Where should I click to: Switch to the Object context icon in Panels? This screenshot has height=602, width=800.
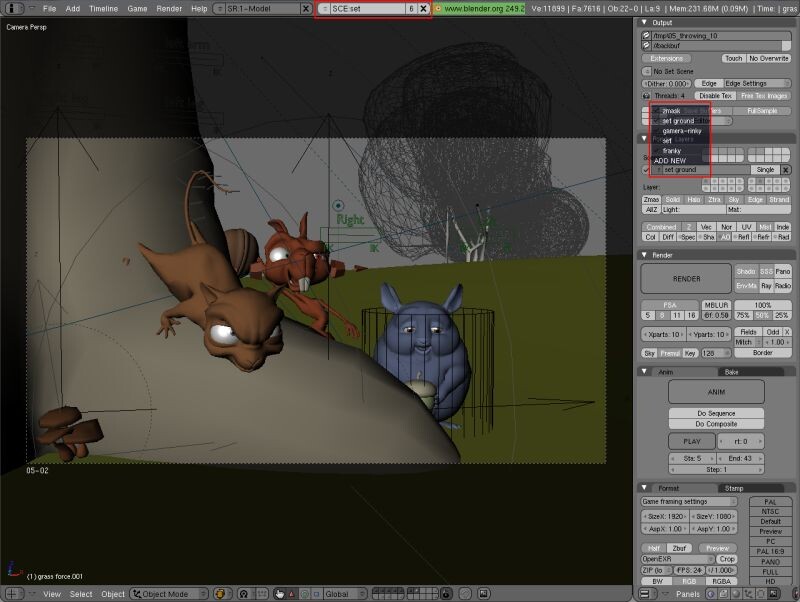[x=748, y=594]
